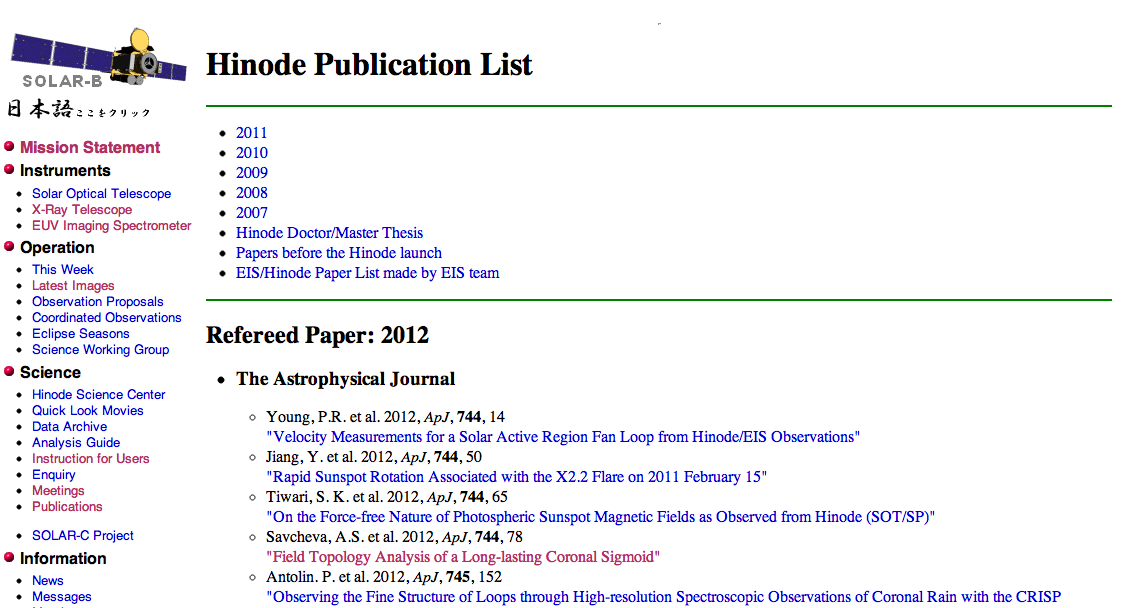Open the Velocity Measurements Fan Loop paper
Image resolution: width=1122 pixels, height=608 pixels.
pos(562,437)
